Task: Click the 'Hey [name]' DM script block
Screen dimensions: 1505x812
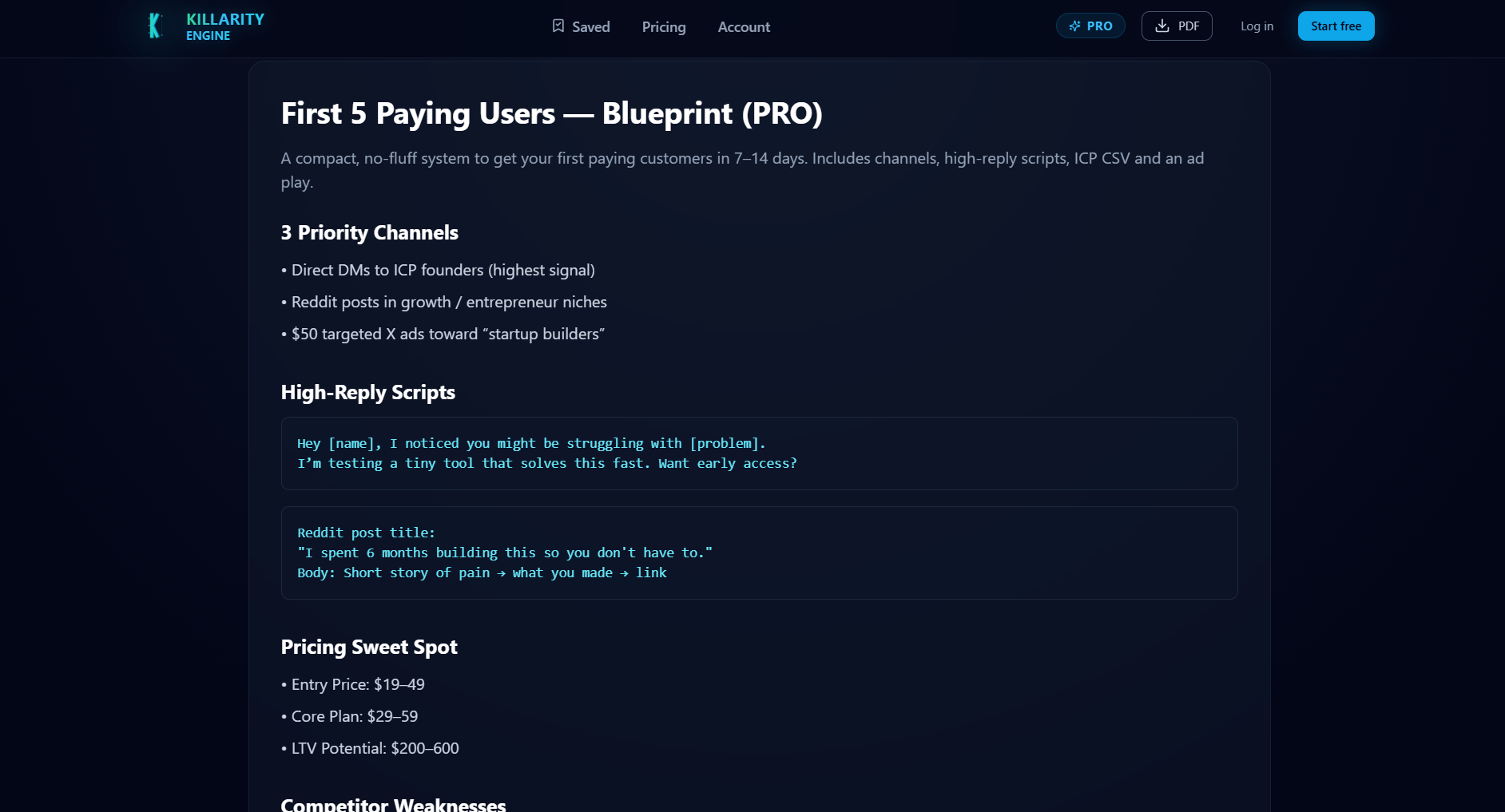Action: click(759, 454)
